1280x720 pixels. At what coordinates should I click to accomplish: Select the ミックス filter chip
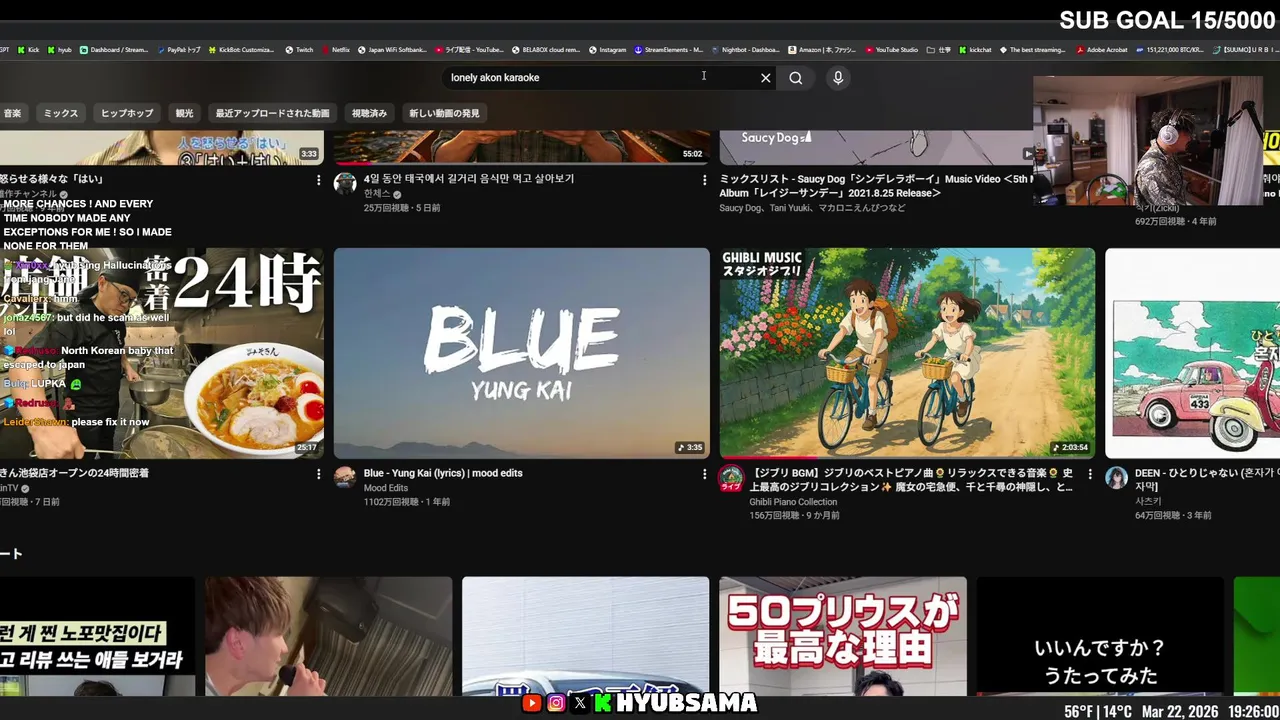click(x=61, y=113)
